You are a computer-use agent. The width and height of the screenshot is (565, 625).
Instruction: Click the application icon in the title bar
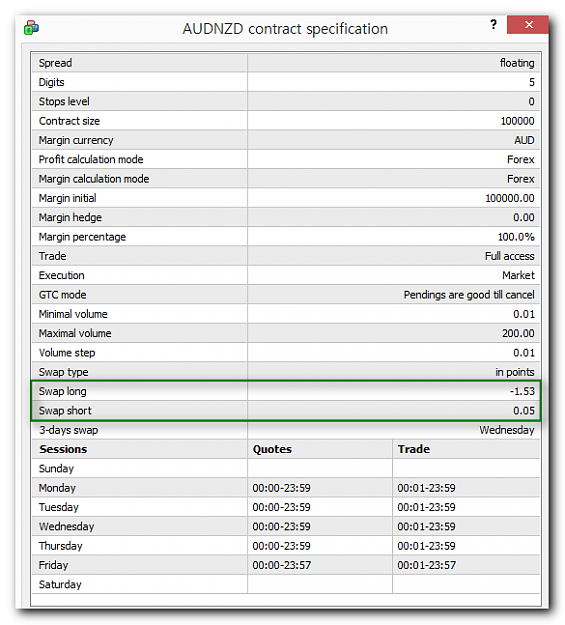[31, 28]
